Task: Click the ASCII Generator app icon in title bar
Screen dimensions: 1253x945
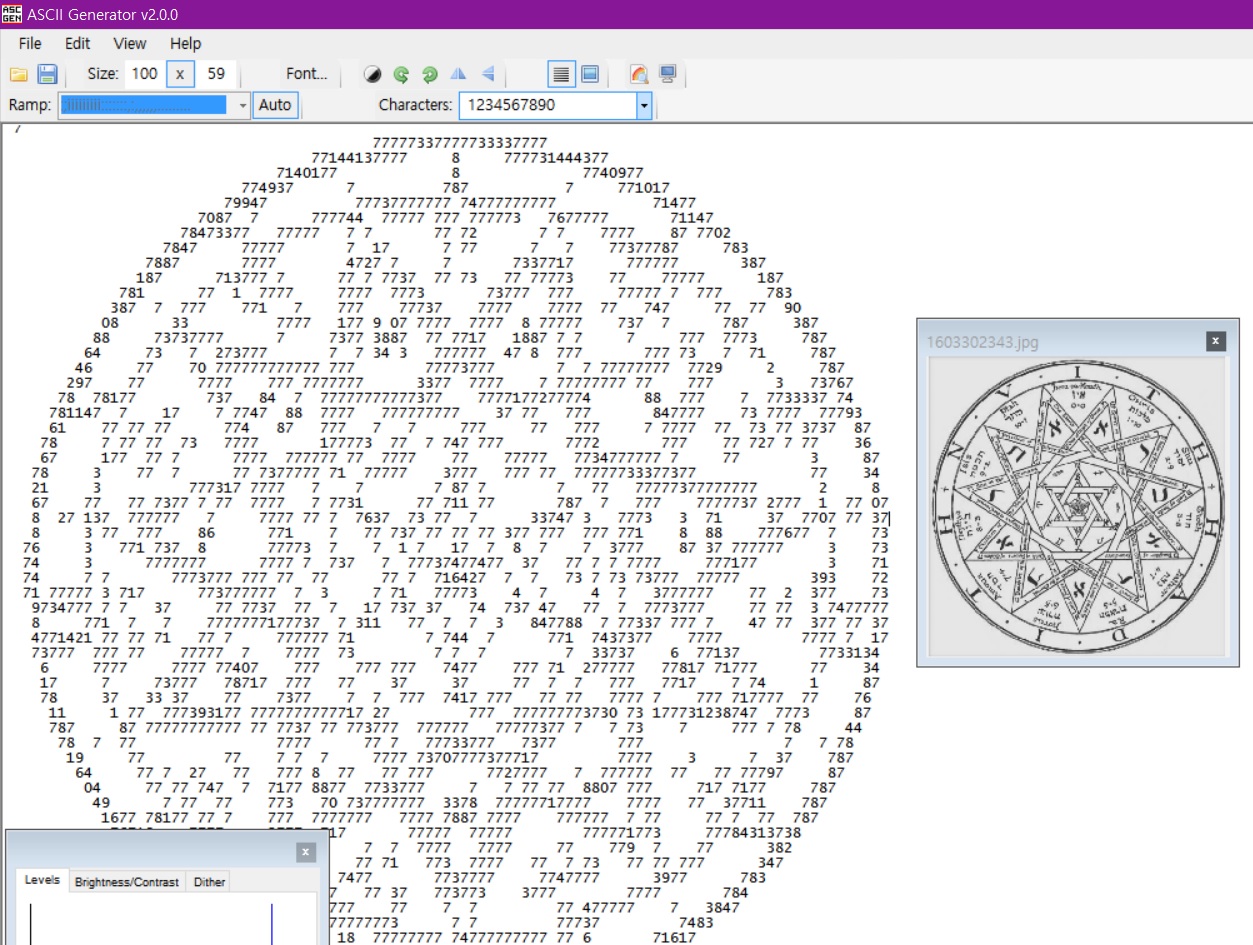Action: pos(12,14)
